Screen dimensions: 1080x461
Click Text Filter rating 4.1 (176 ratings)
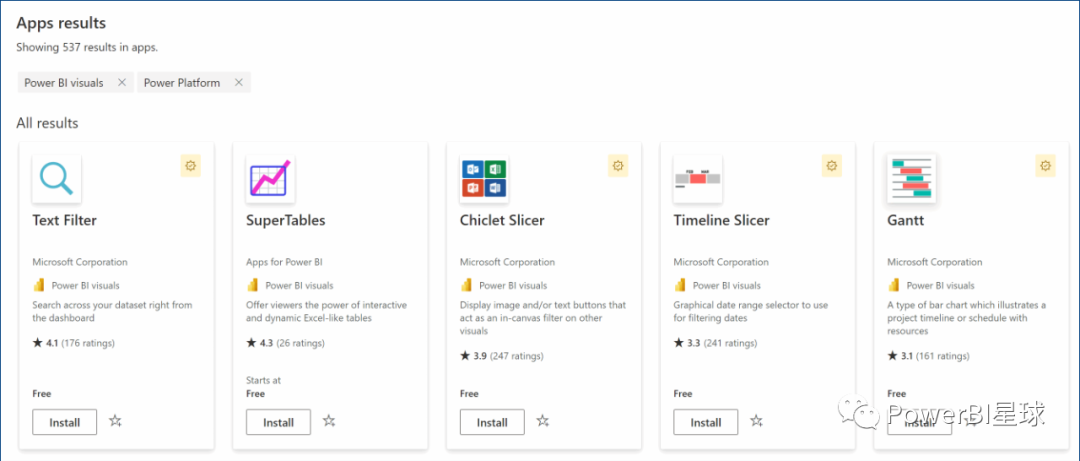(74, 342)
